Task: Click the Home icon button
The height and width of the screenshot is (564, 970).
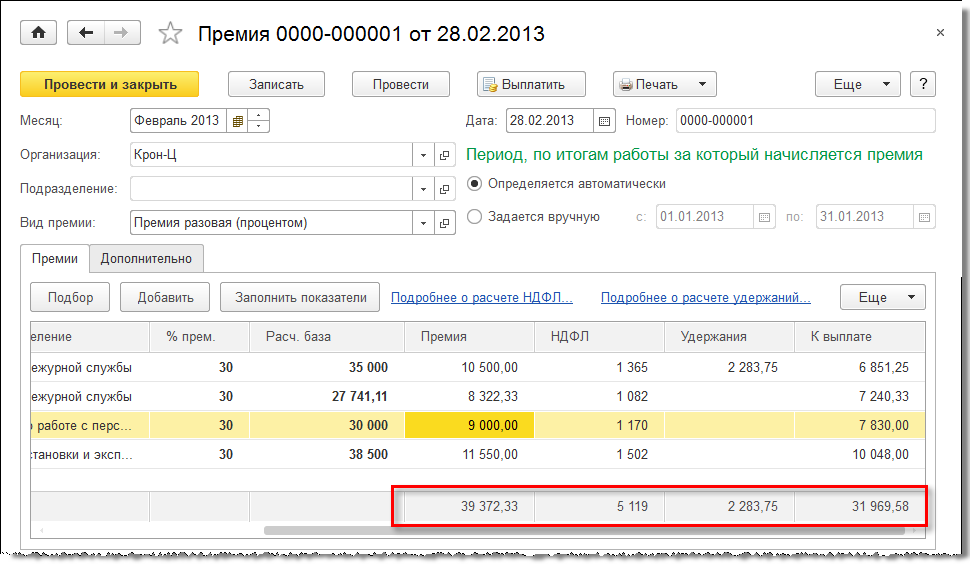Action: (39, 33)
